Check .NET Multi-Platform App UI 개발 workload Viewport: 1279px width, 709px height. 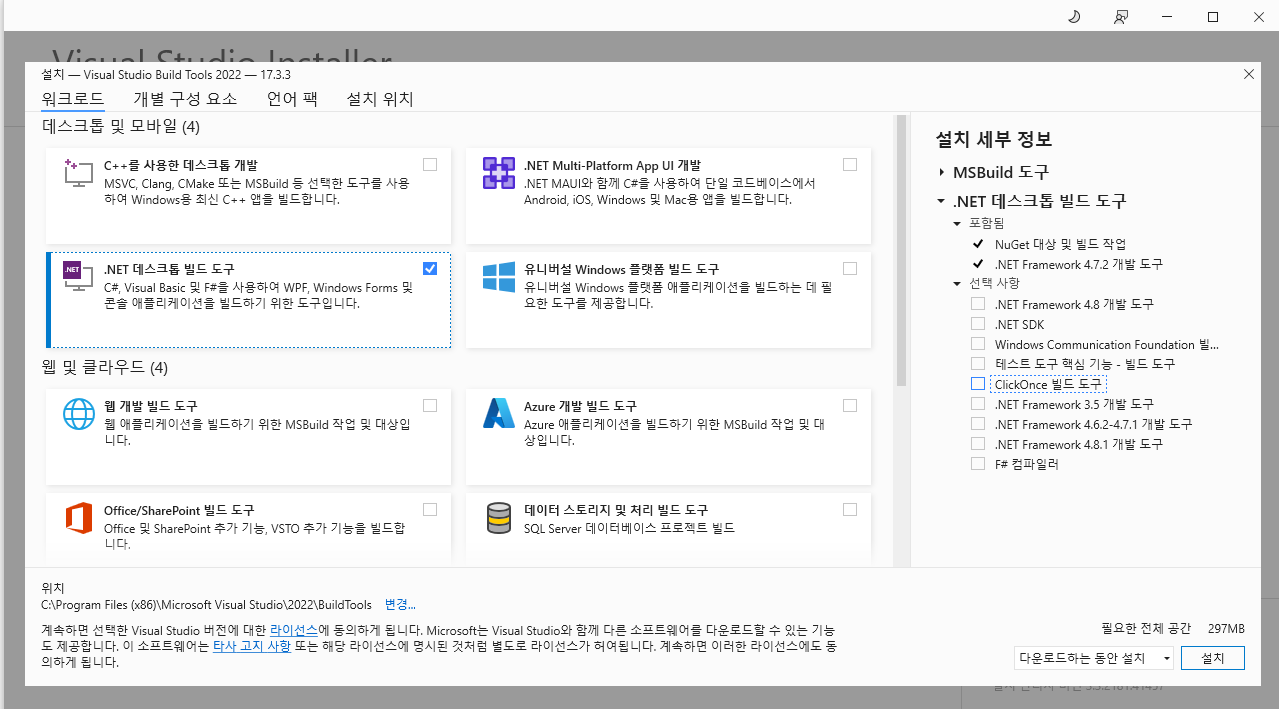[850, 165]
